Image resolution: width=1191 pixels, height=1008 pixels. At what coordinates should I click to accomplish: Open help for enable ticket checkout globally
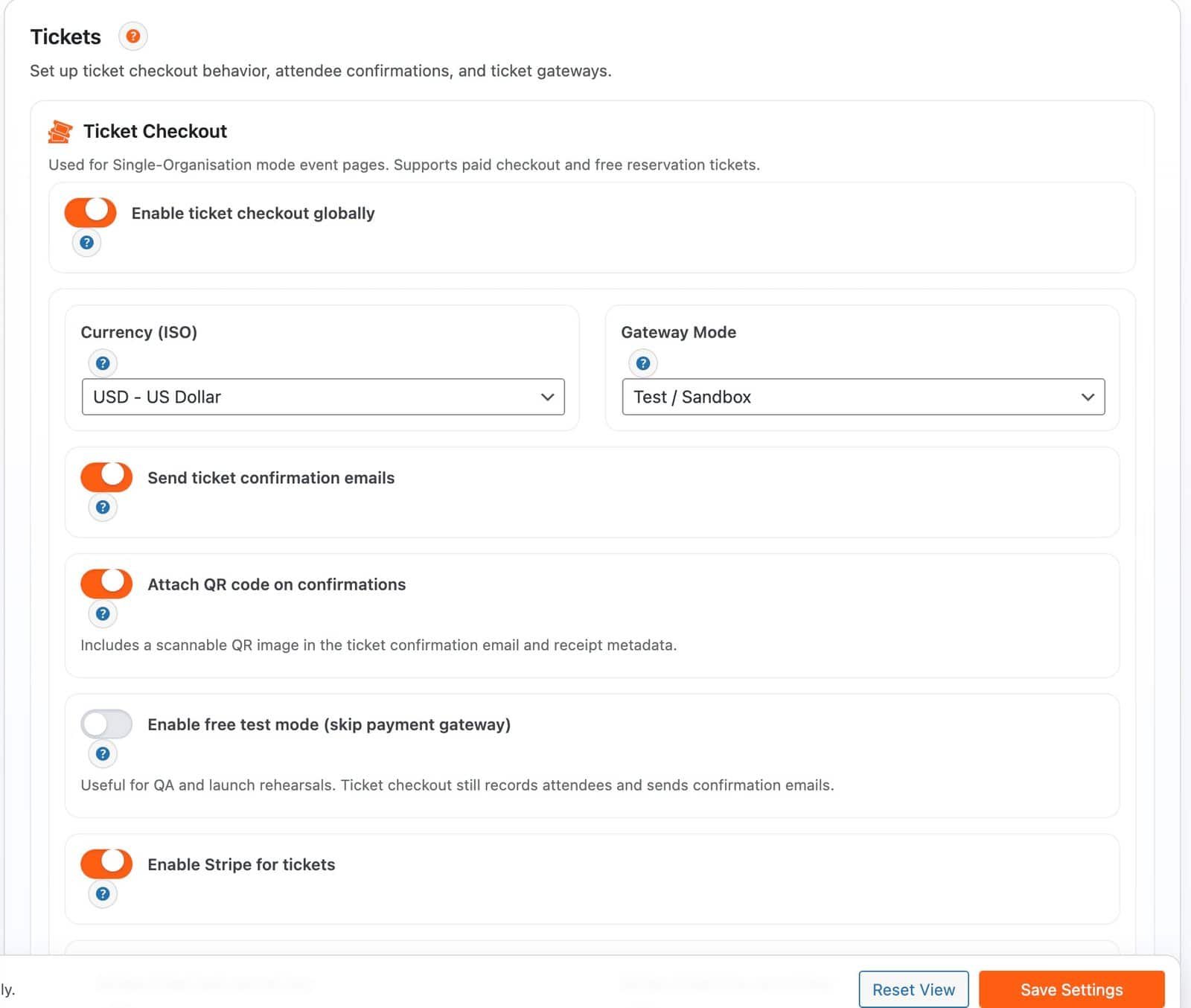pyautogui.click(x=86, y=242)
